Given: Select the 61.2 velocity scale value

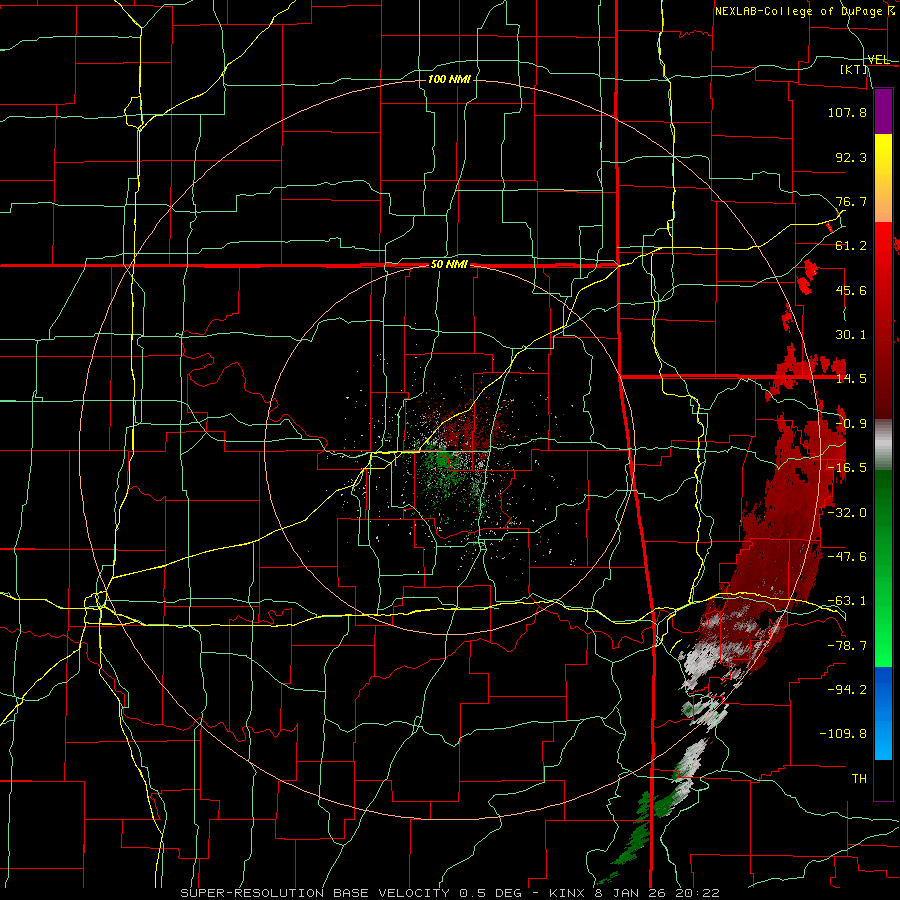Looking at the screenshot, I should [x=851, y=246].
